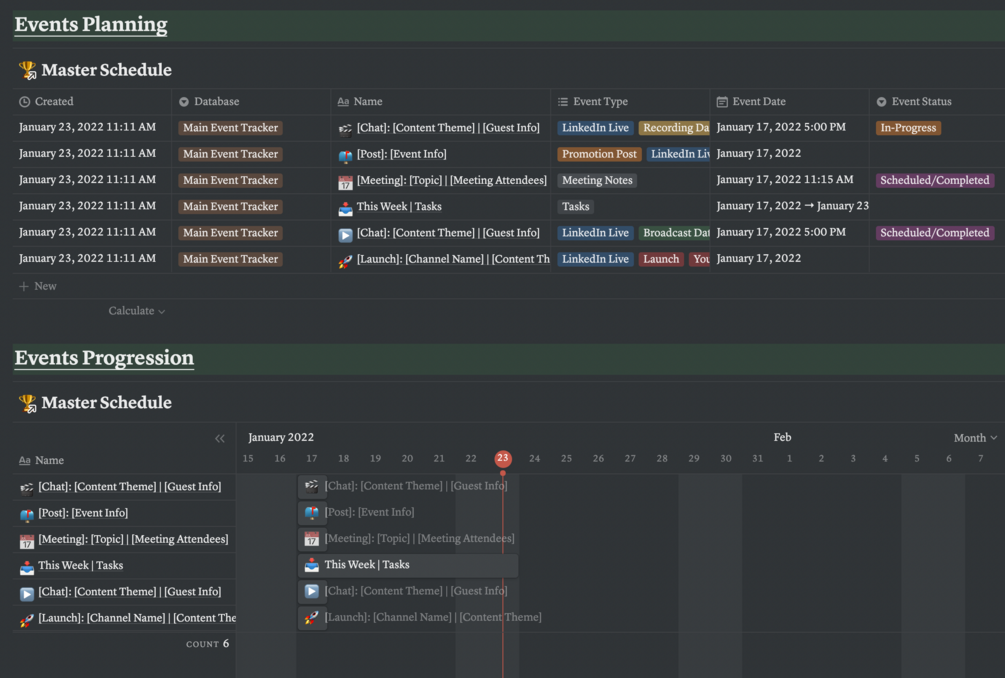Click the Created column header
The width and height of the screenshot is (1005, 678).
pyautogui.click(x=53, y=102)
